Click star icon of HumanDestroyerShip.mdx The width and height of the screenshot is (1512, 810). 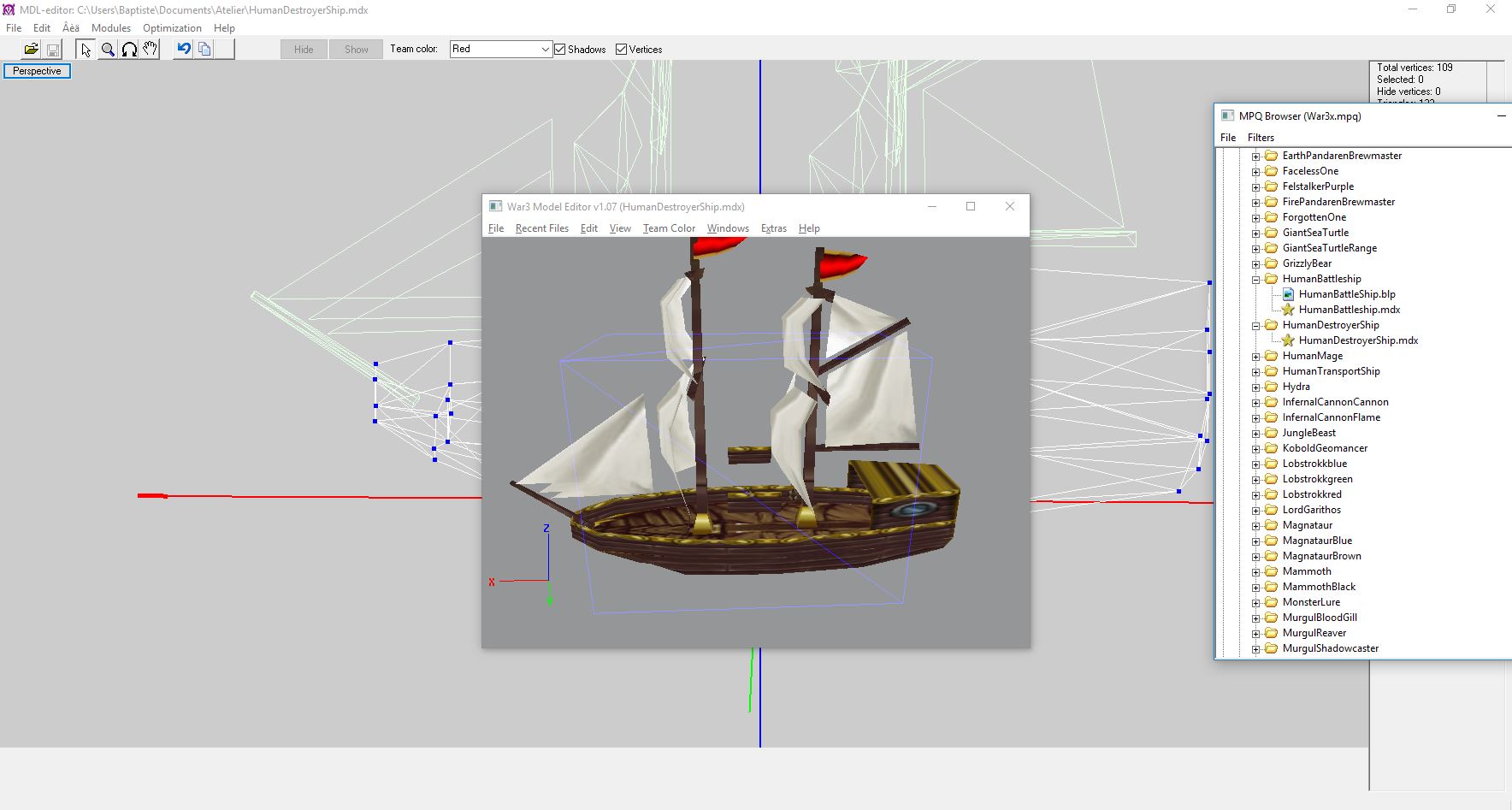1288,340
